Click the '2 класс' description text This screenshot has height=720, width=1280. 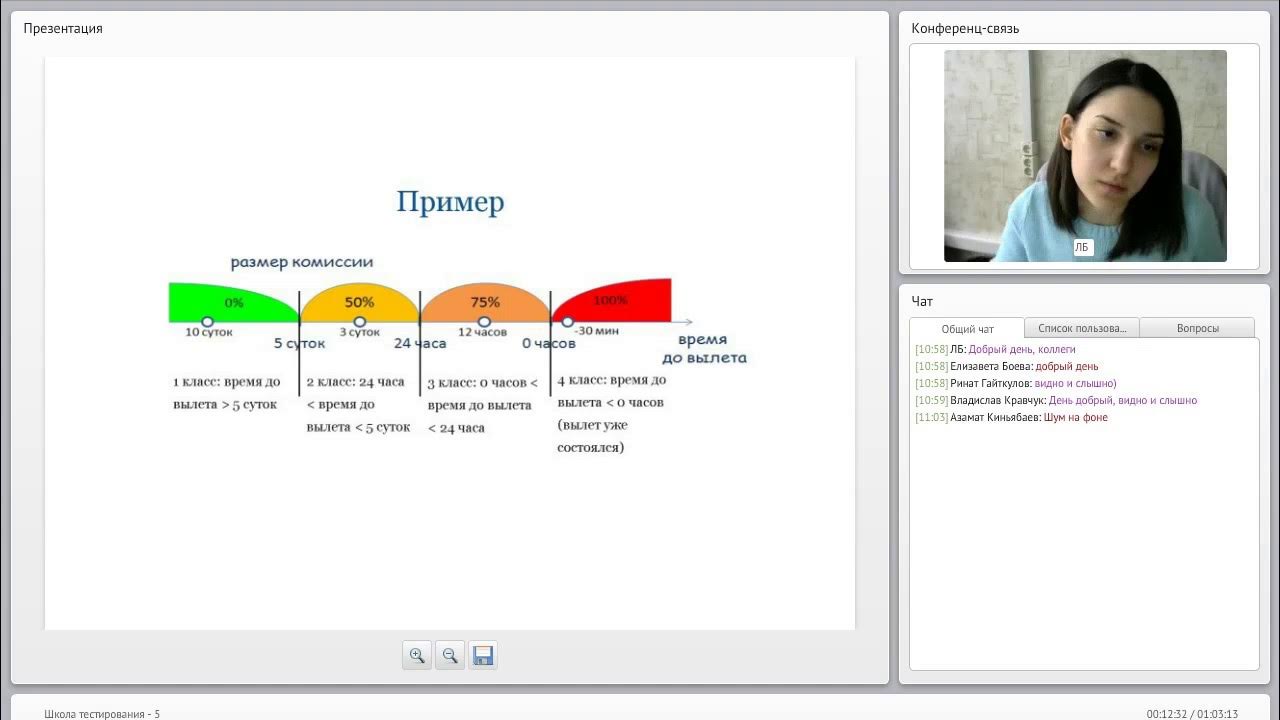(x=358, y=404)
